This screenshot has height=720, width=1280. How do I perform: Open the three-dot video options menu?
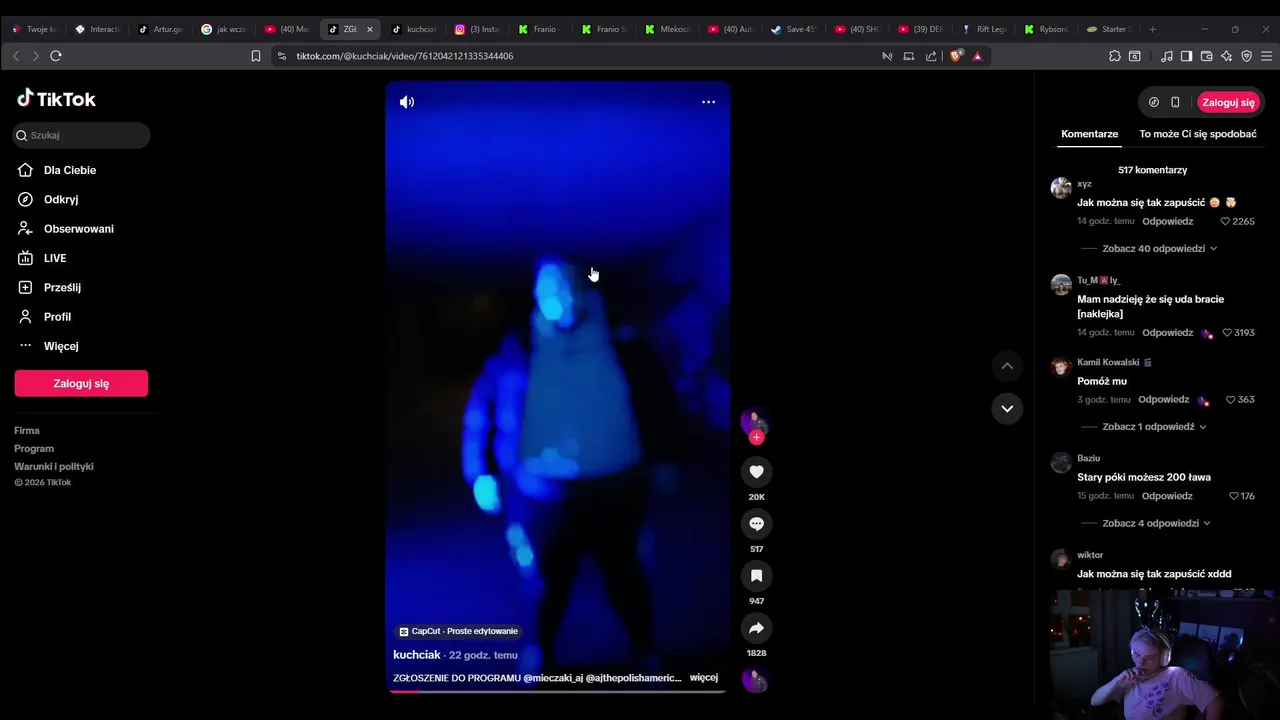click(708, 102)
